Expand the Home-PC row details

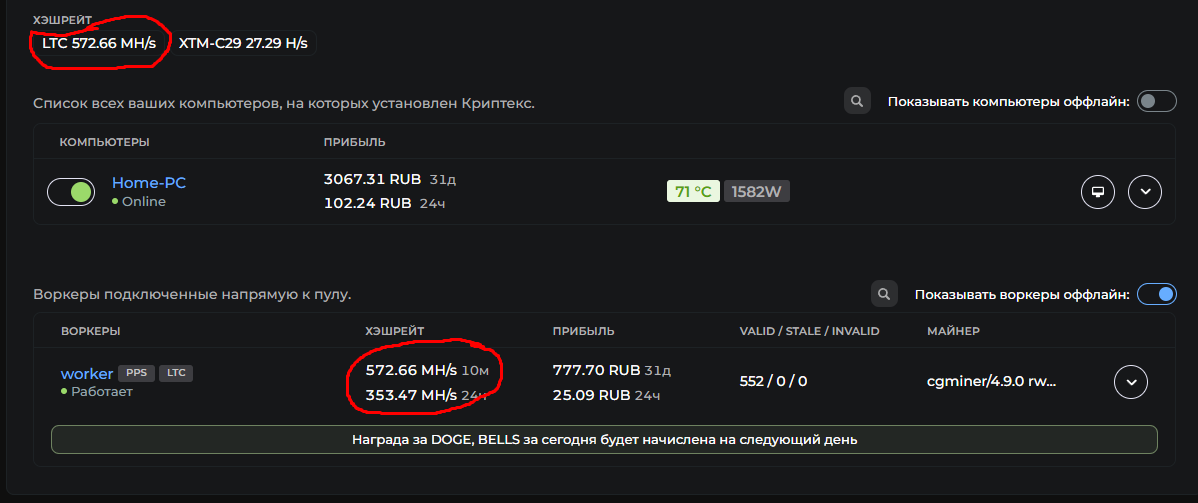point(1145,191)
